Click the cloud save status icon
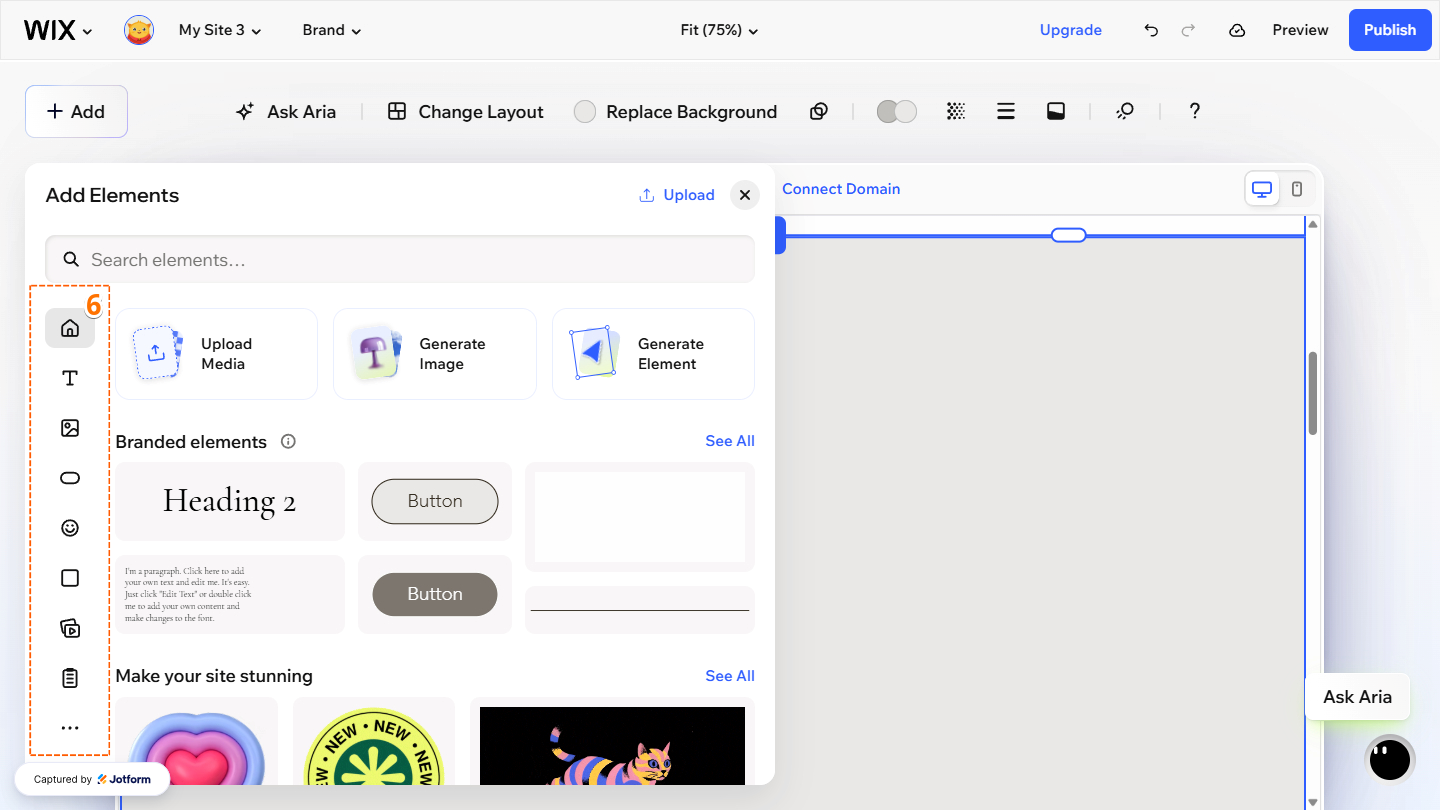 1237,30
